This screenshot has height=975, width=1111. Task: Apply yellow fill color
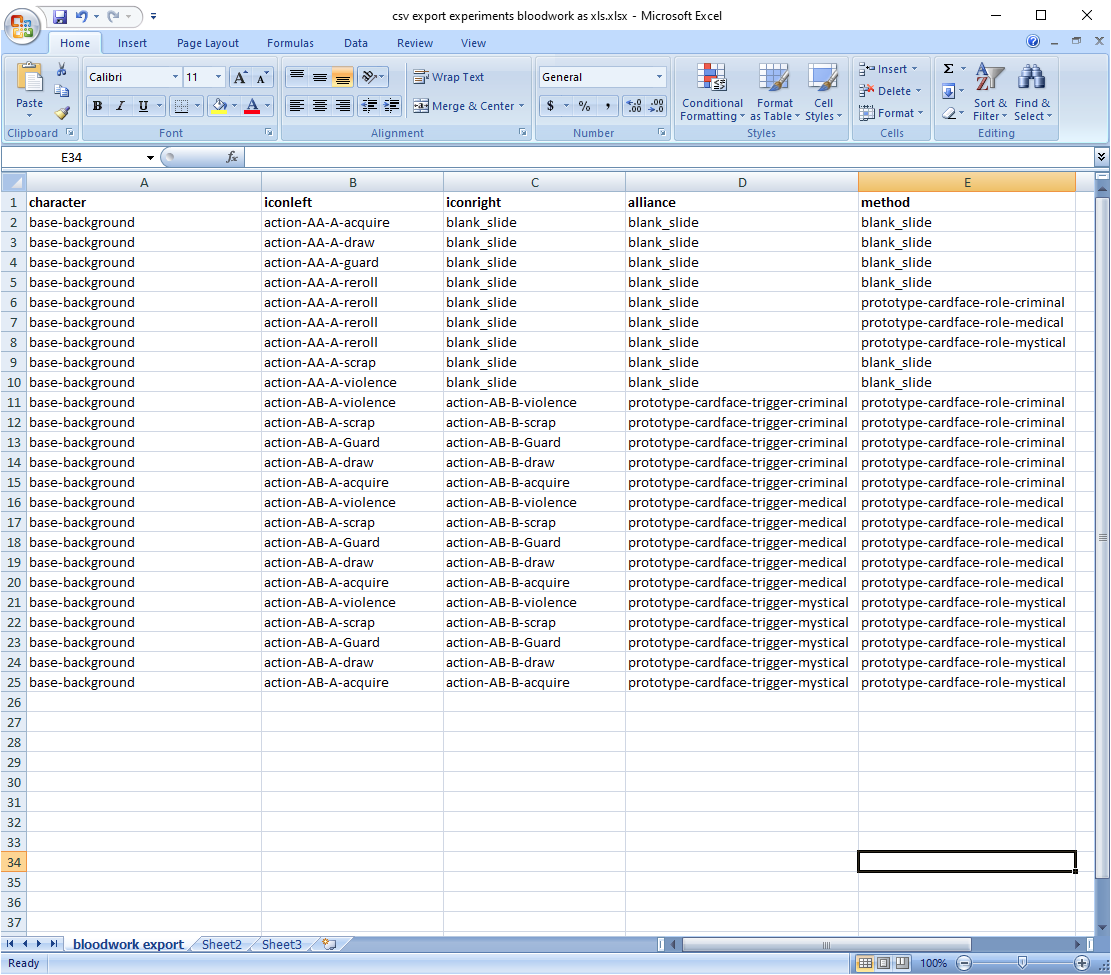coord(220,106)
